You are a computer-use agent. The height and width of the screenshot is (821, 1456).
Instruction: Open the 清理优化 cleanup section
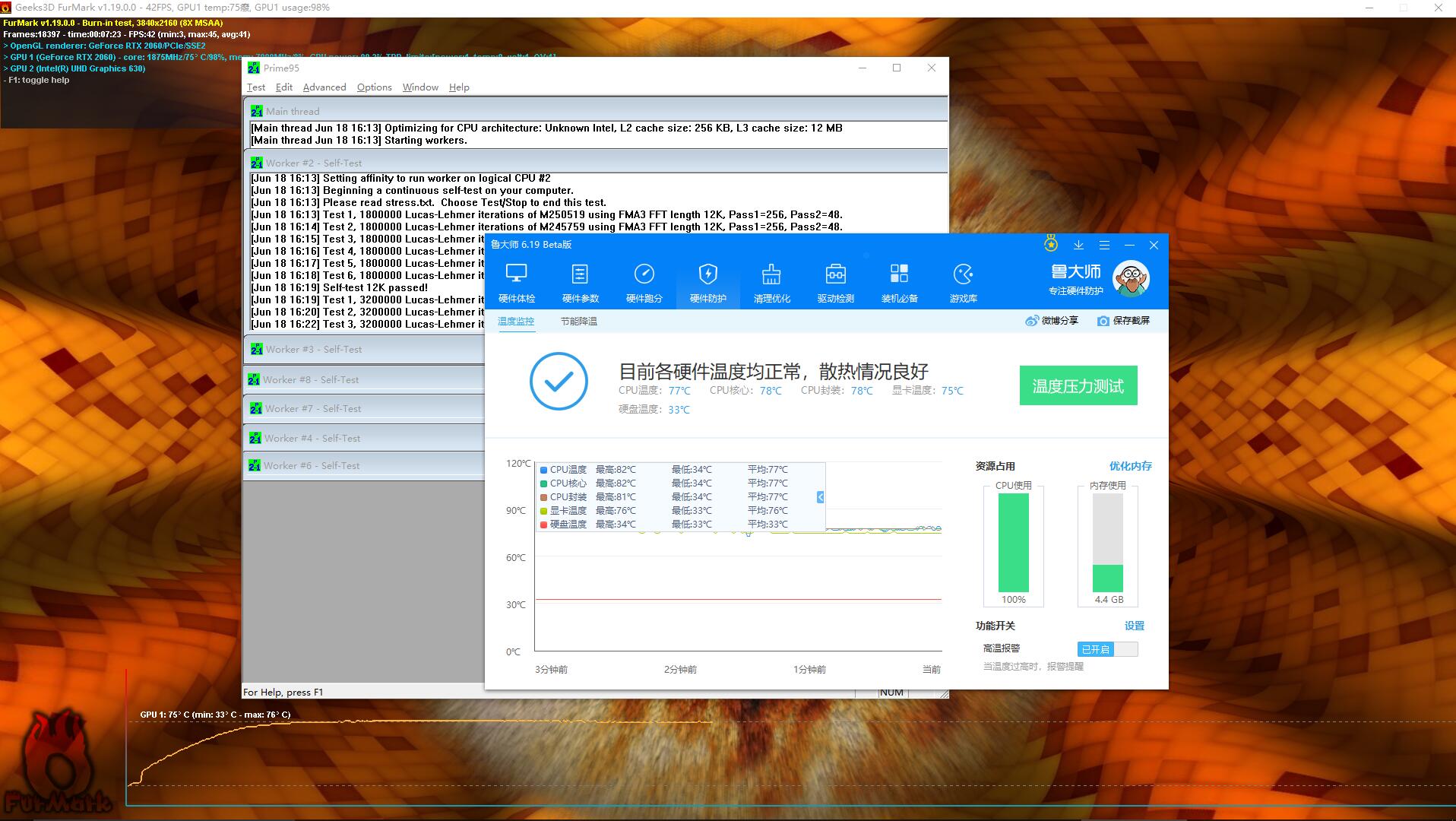click(772, 283)
